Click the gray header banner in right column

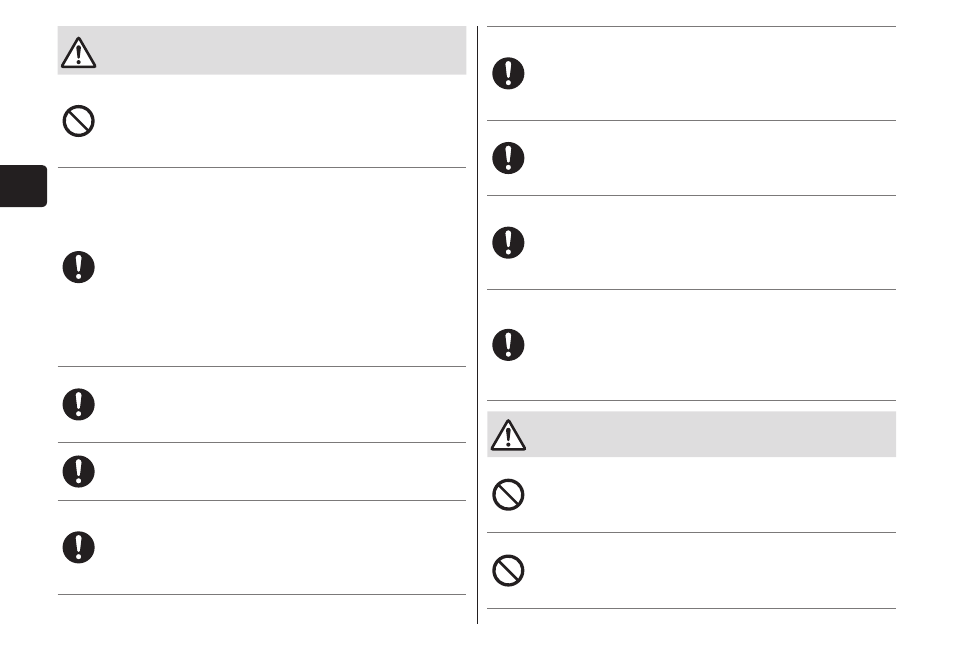(691, 434)
